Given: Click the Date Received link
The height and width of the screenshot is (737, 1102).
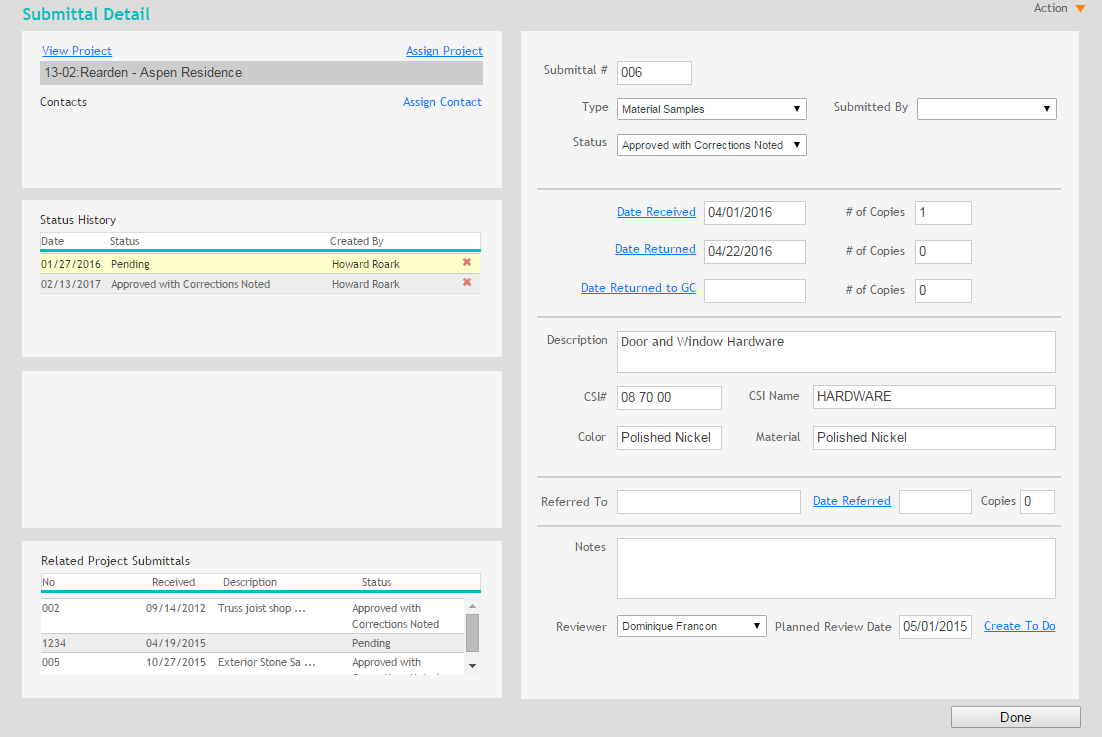Looking at the screenshot, I should pyautogui.click(x=656, y=212).
